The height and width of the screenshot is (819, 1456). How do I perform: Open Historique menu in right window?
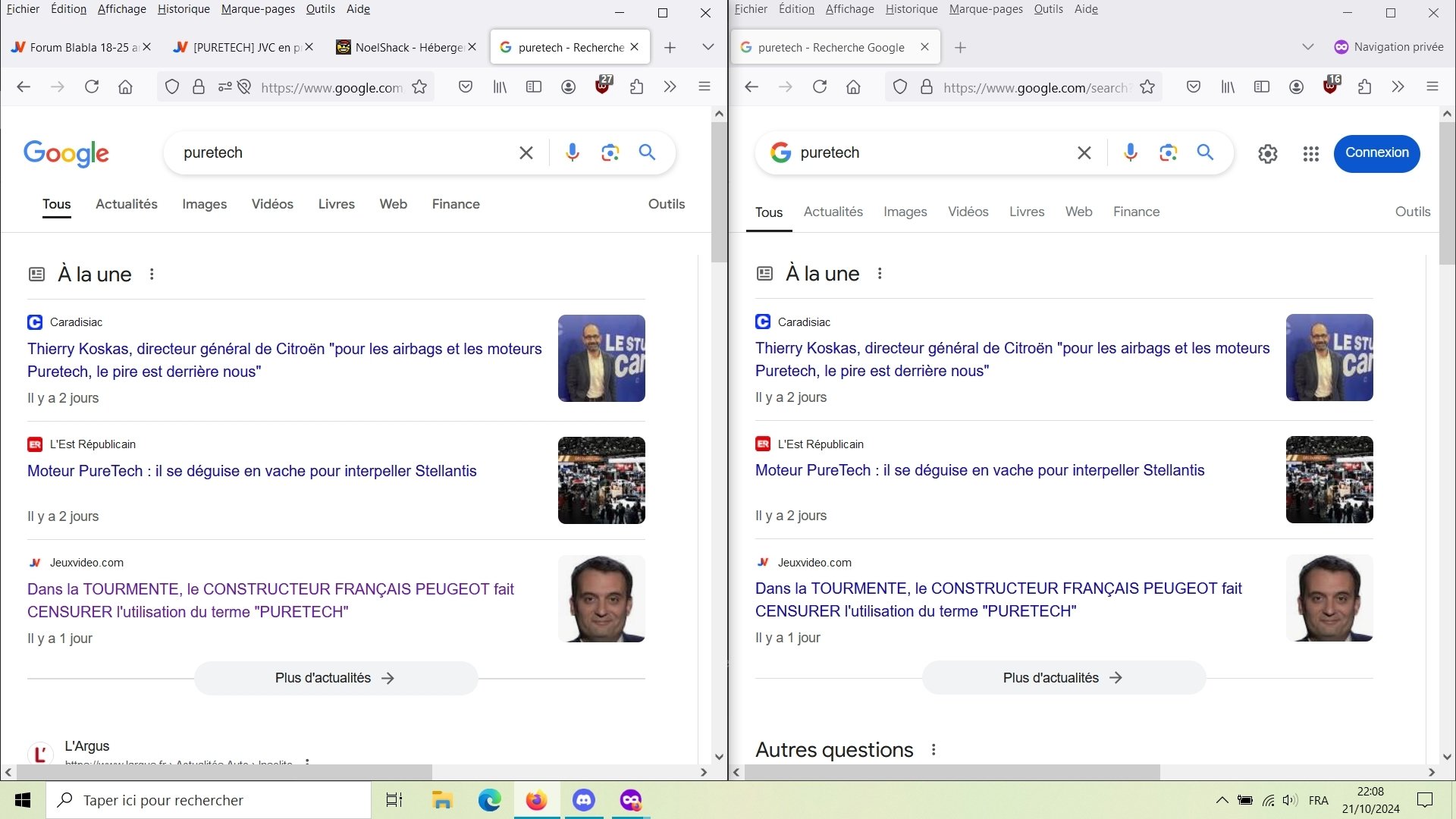click(912, 9)
